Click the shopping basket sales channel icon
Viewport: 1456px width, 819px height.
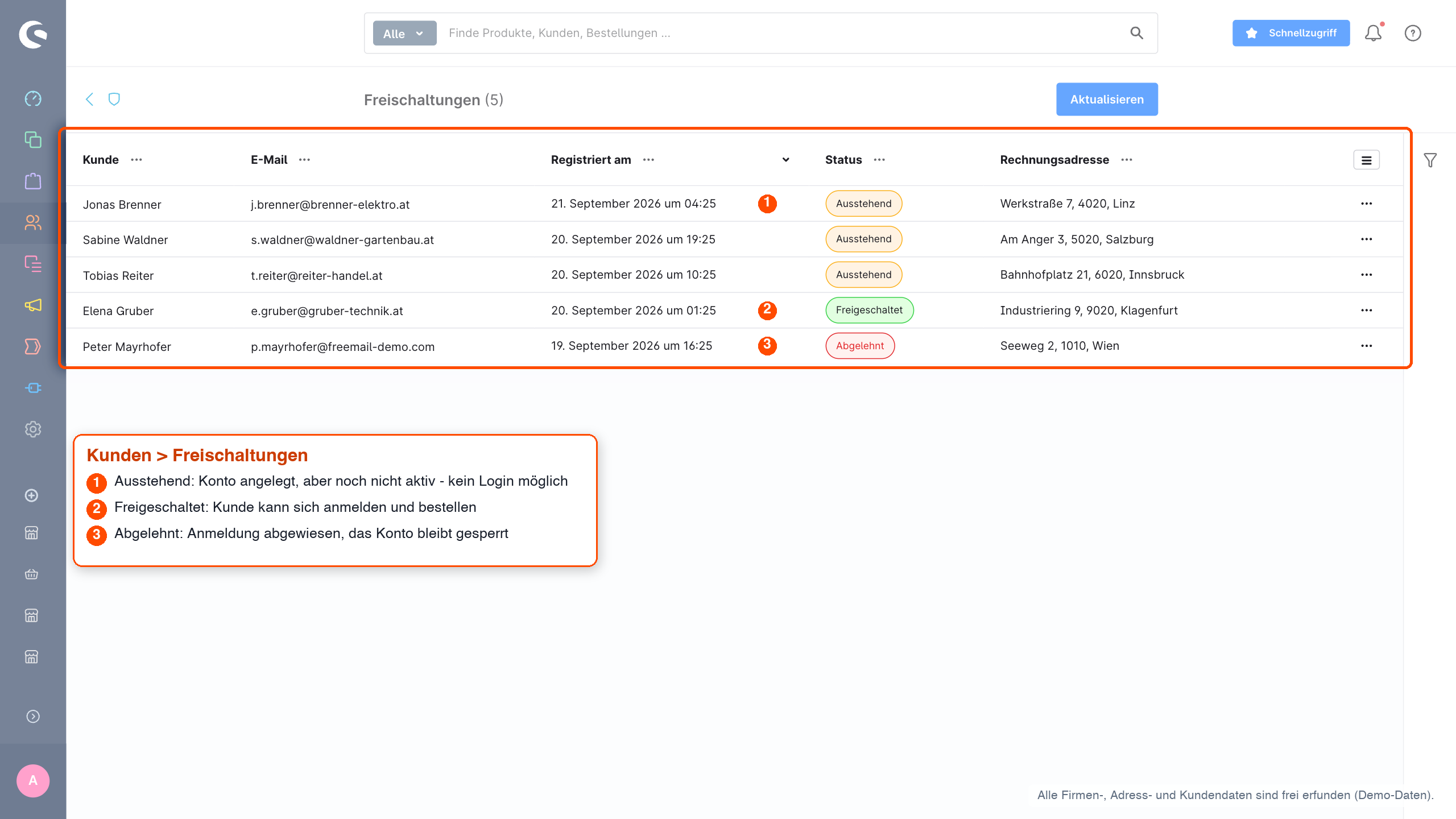click(32, 574)
